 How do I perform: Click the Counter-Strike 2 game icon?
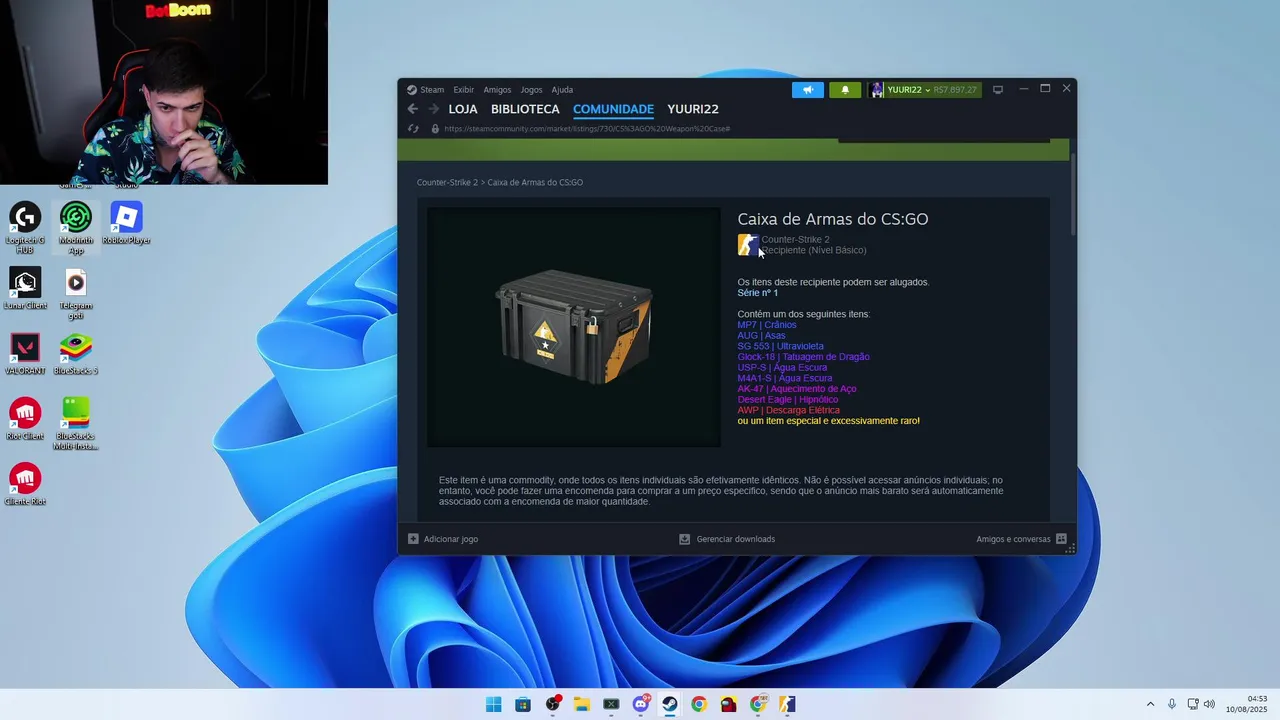747,244
